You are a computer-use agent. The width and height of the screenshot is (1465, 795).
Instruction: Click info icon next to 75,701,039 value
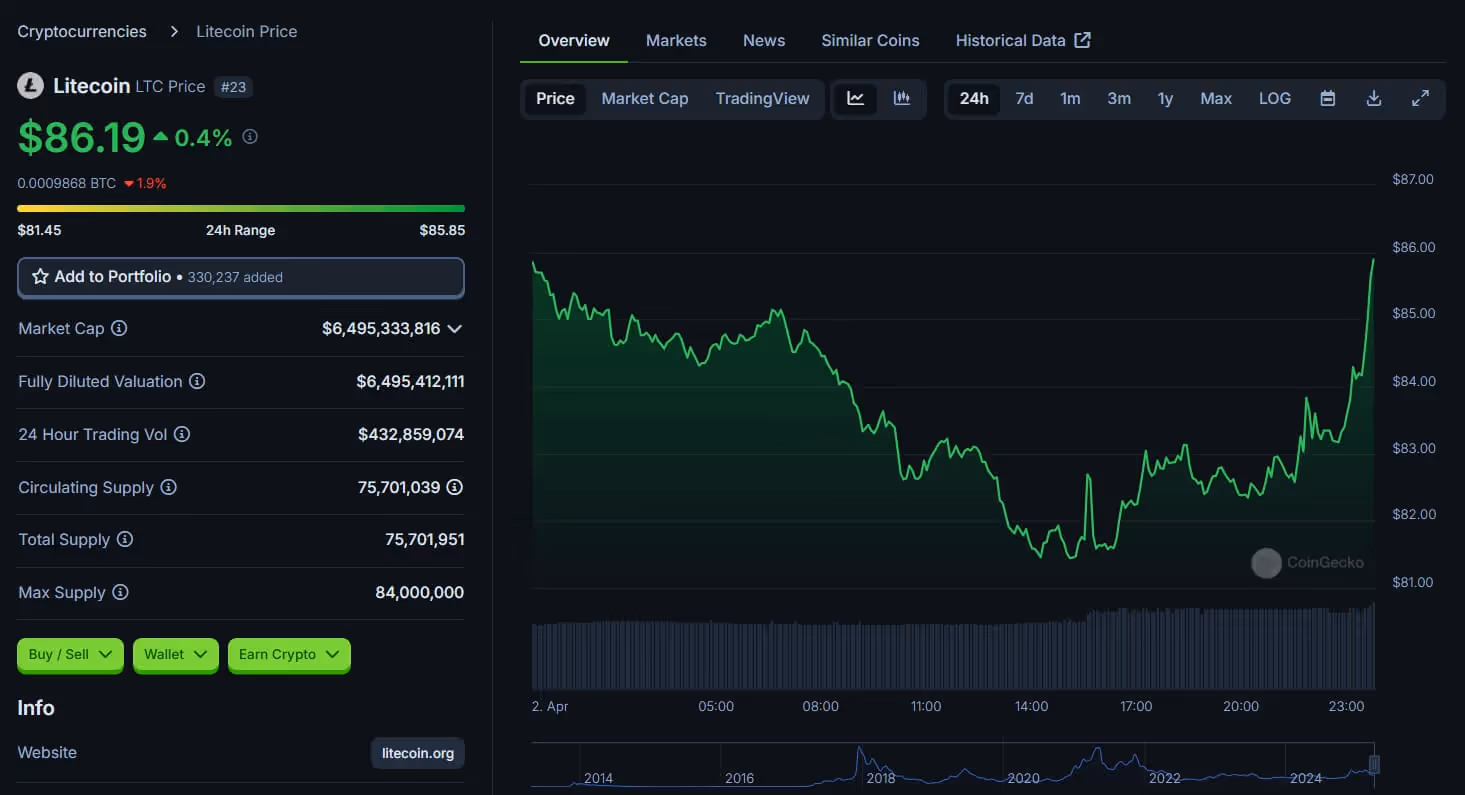click(x=455, y=487)
